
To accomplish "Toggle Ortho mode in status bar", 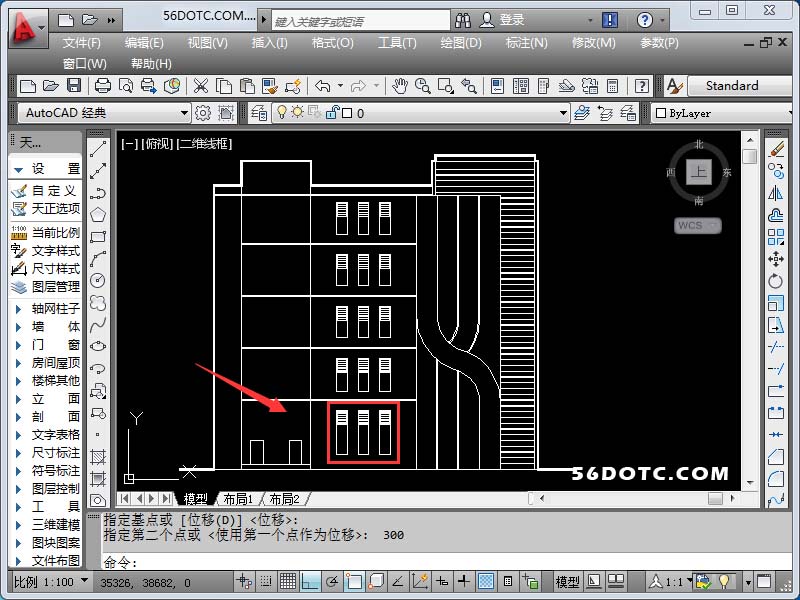I will [310, 581].
